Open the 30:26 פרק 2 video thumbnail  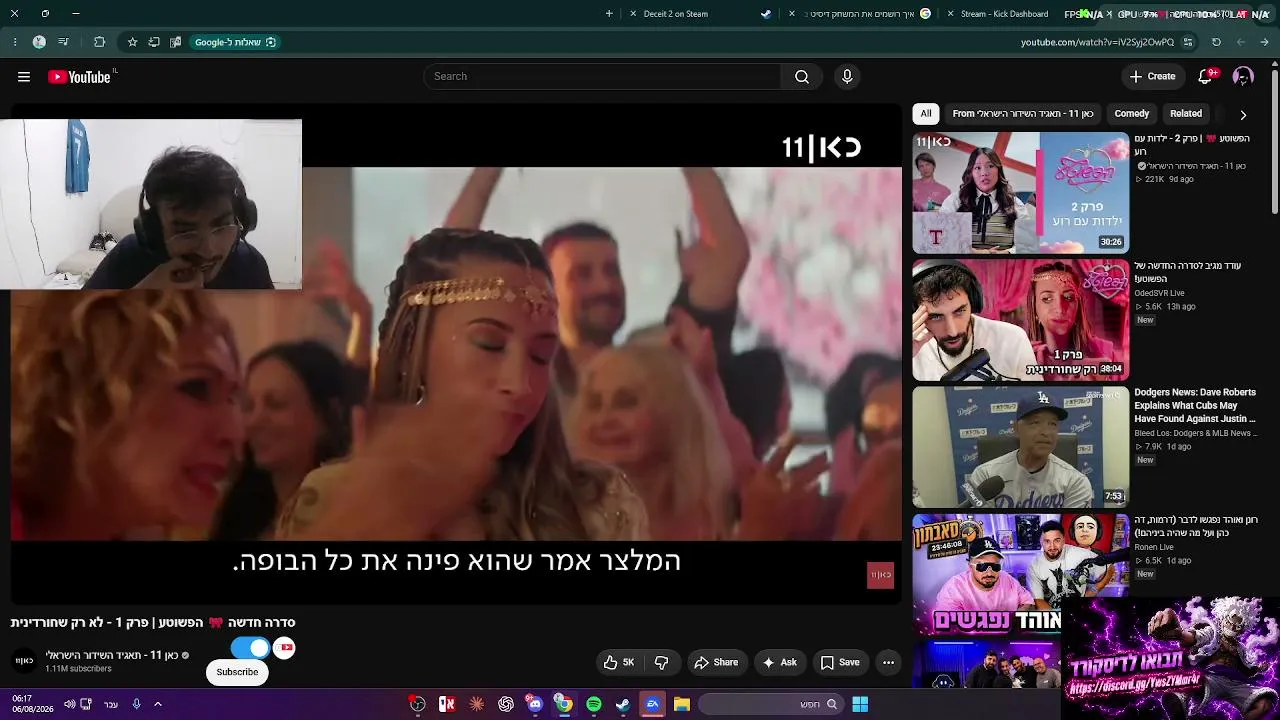pos(1021,193)
